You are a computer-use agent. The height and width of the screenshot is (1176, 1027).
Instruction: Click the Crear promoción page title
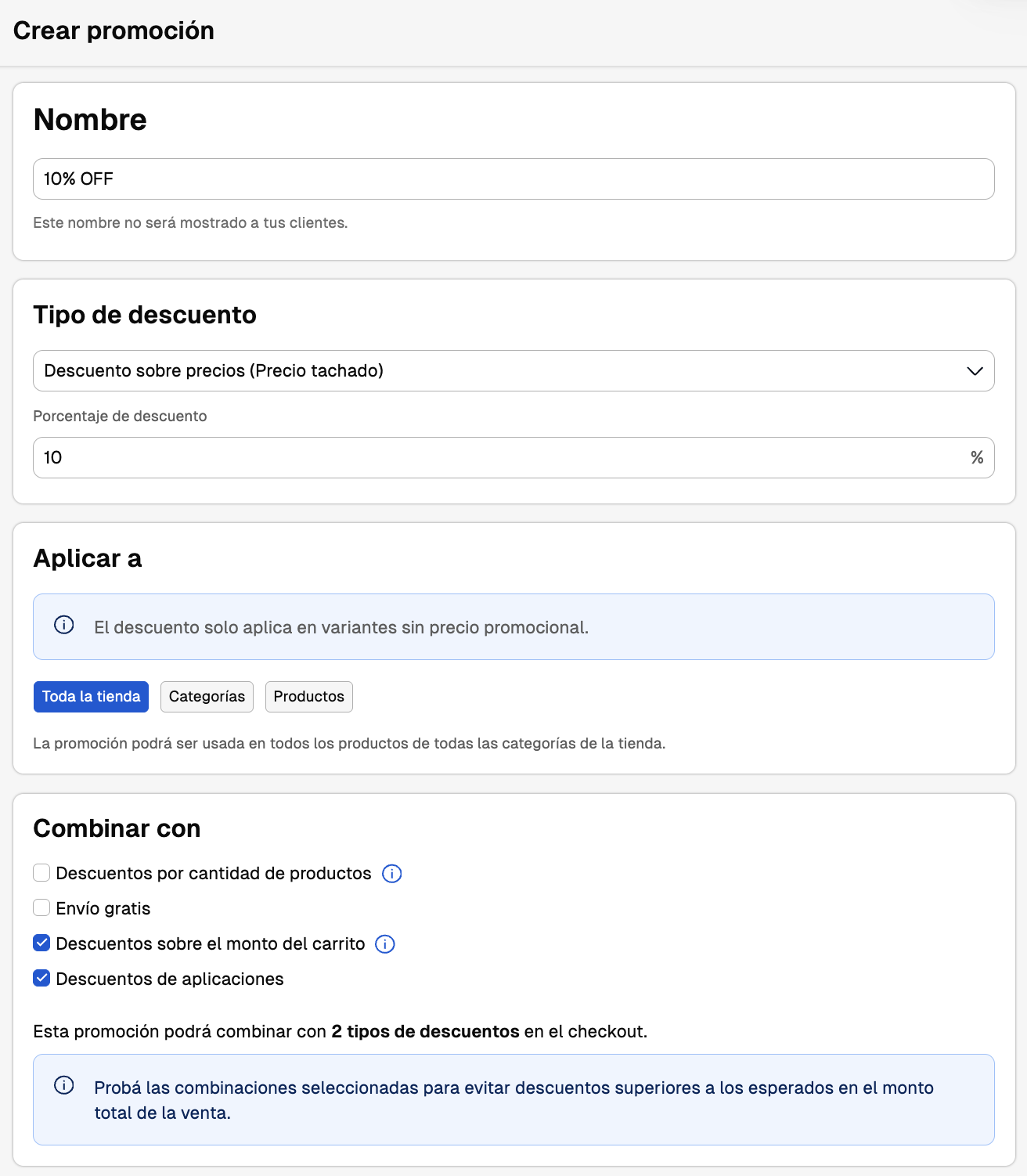coord(114,31)
